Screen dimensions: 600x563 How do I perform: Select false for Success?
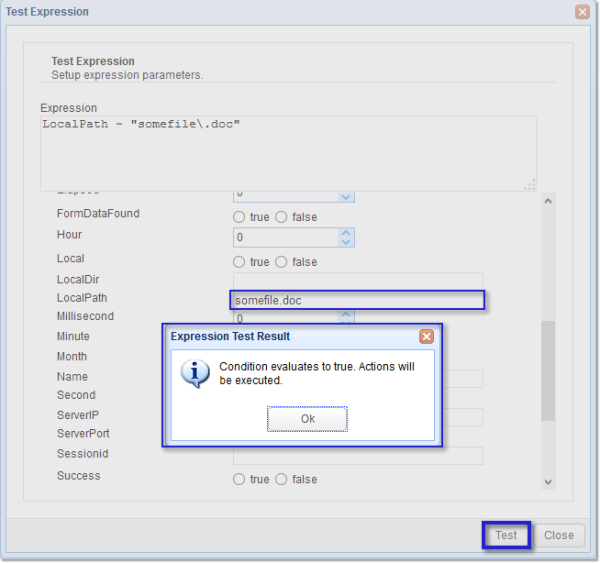281,479
